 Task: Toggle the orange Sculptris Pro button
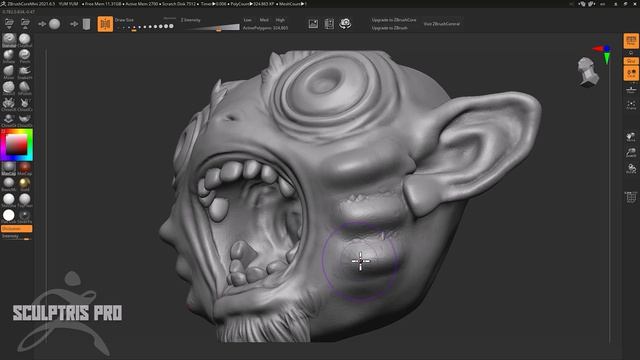coord(17,229)
